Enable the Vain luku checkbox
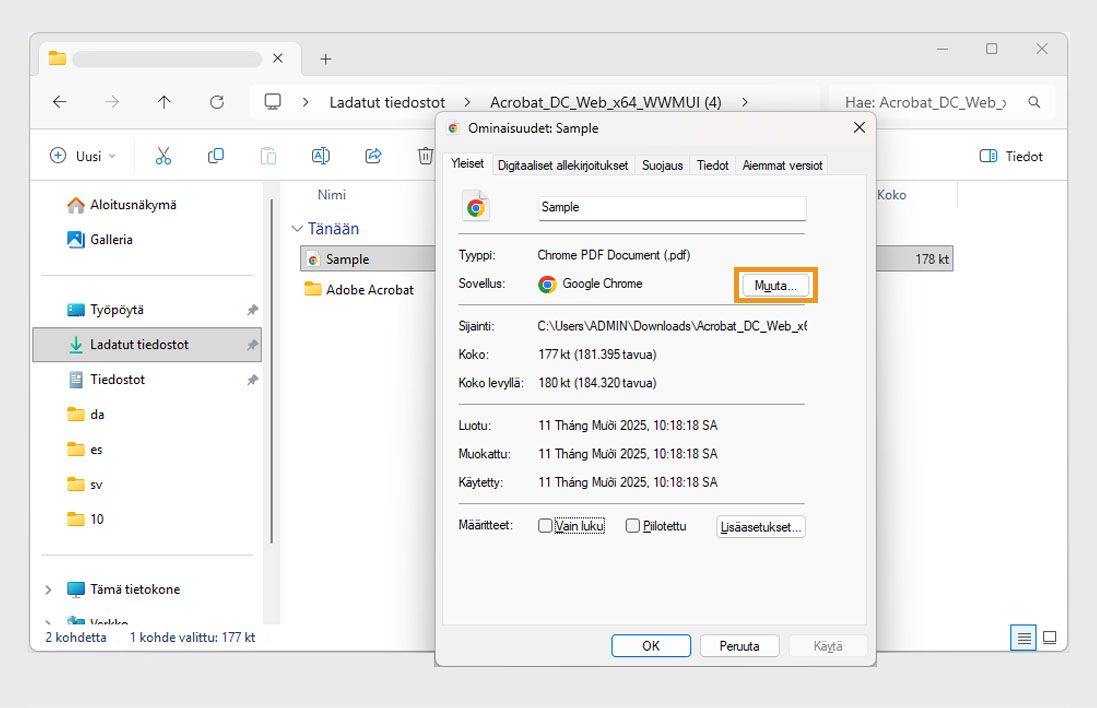The width and height of the screenshot is (1097, 708). [x=545, y=525]
